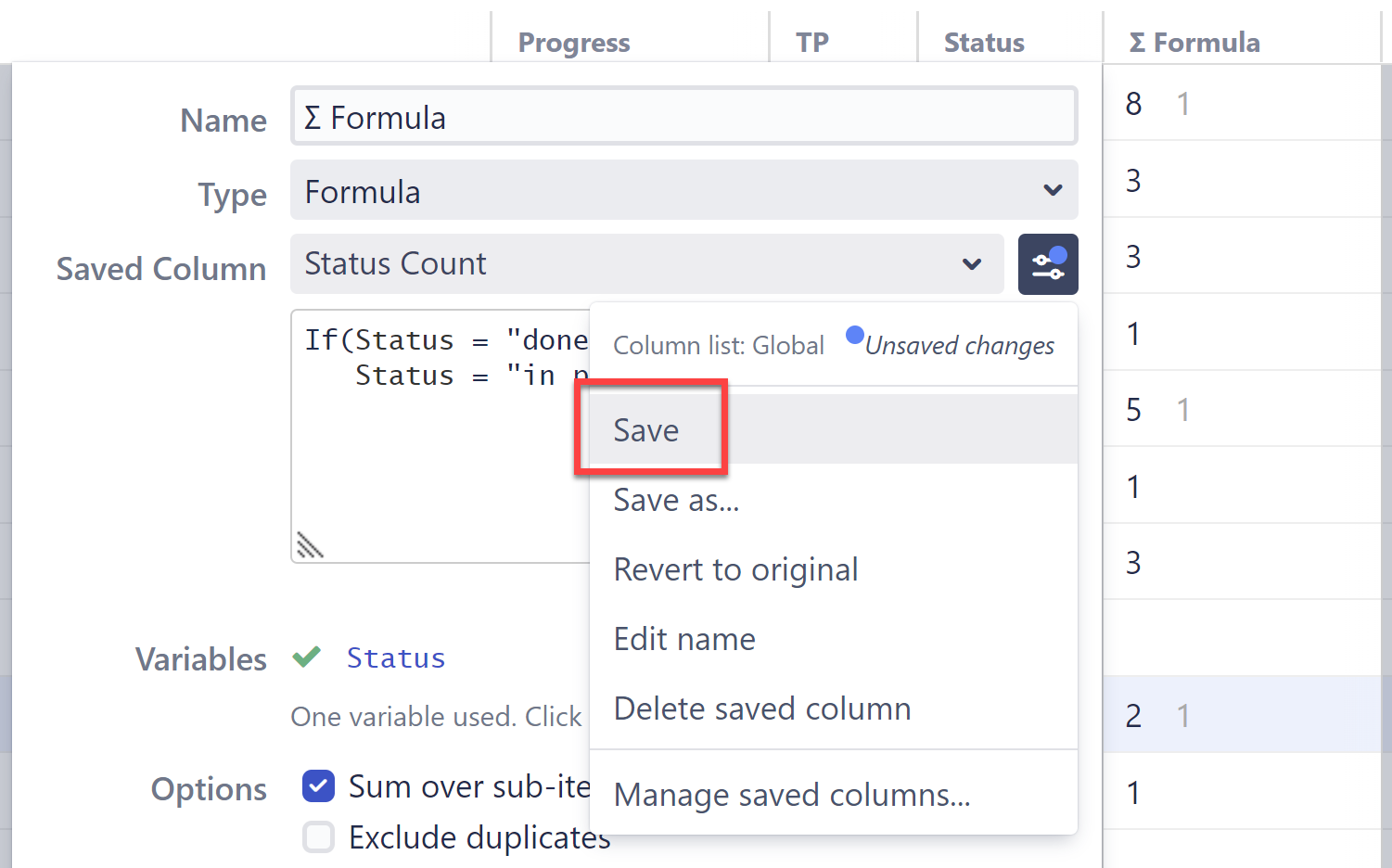Click the Status variable link
1392x868 pixels.
click(x=396, y=658)
